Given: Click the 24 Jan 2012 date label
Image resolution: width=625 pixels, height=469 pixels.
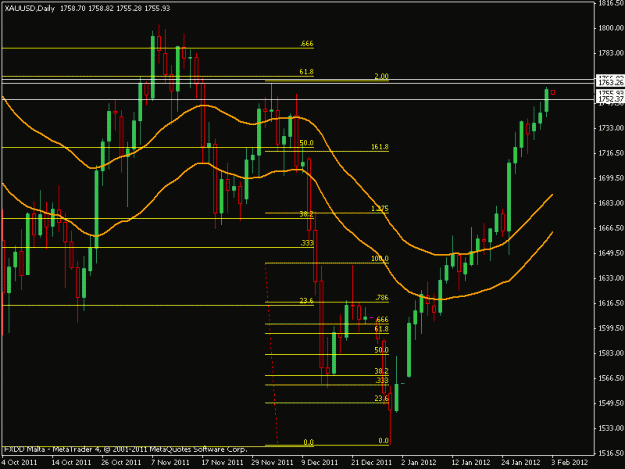Looking at the screenshot, I should [521, 462].
